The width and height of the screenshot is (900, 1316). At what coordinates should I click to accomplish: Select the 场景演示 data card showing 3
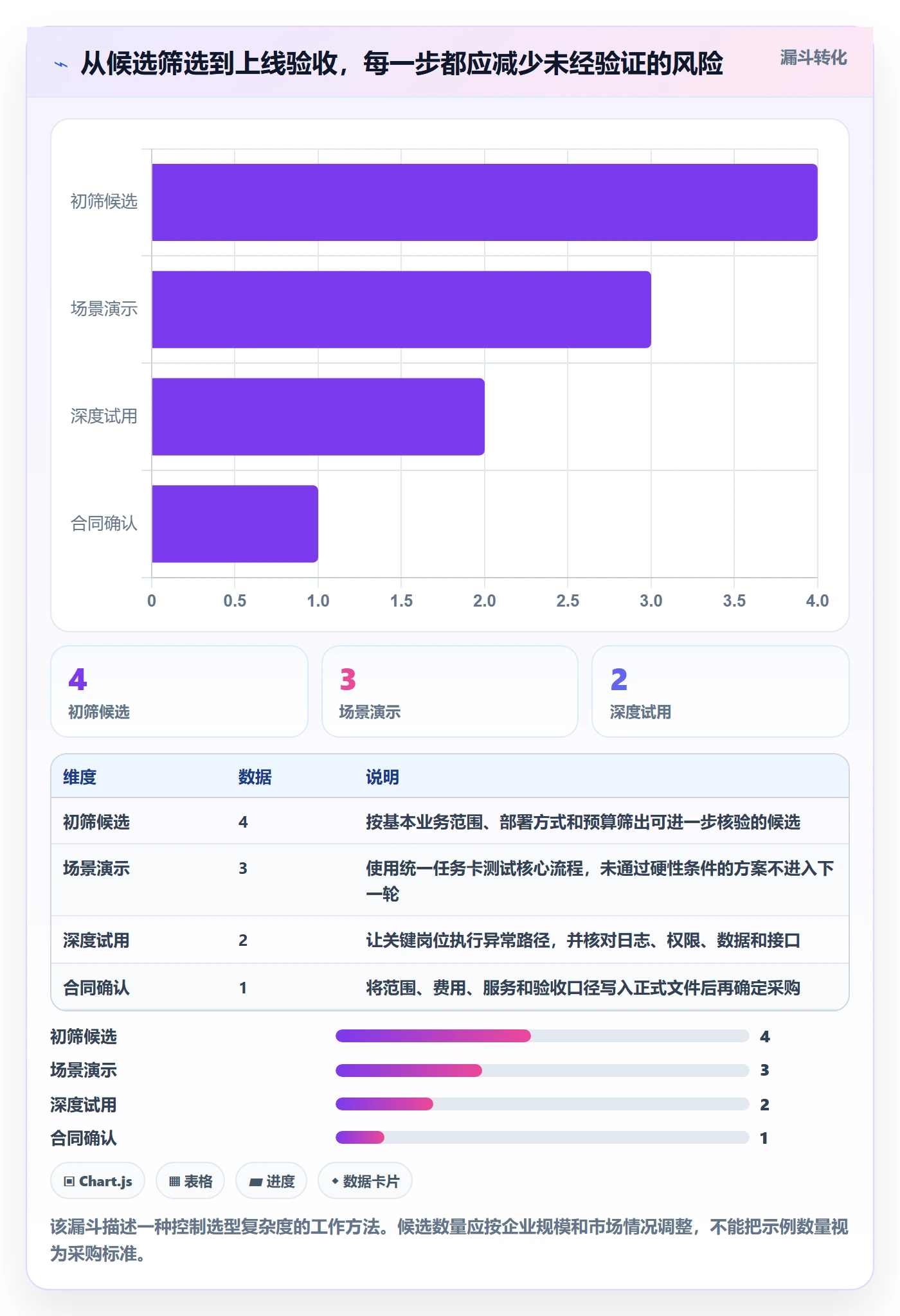tap(450, 691)
